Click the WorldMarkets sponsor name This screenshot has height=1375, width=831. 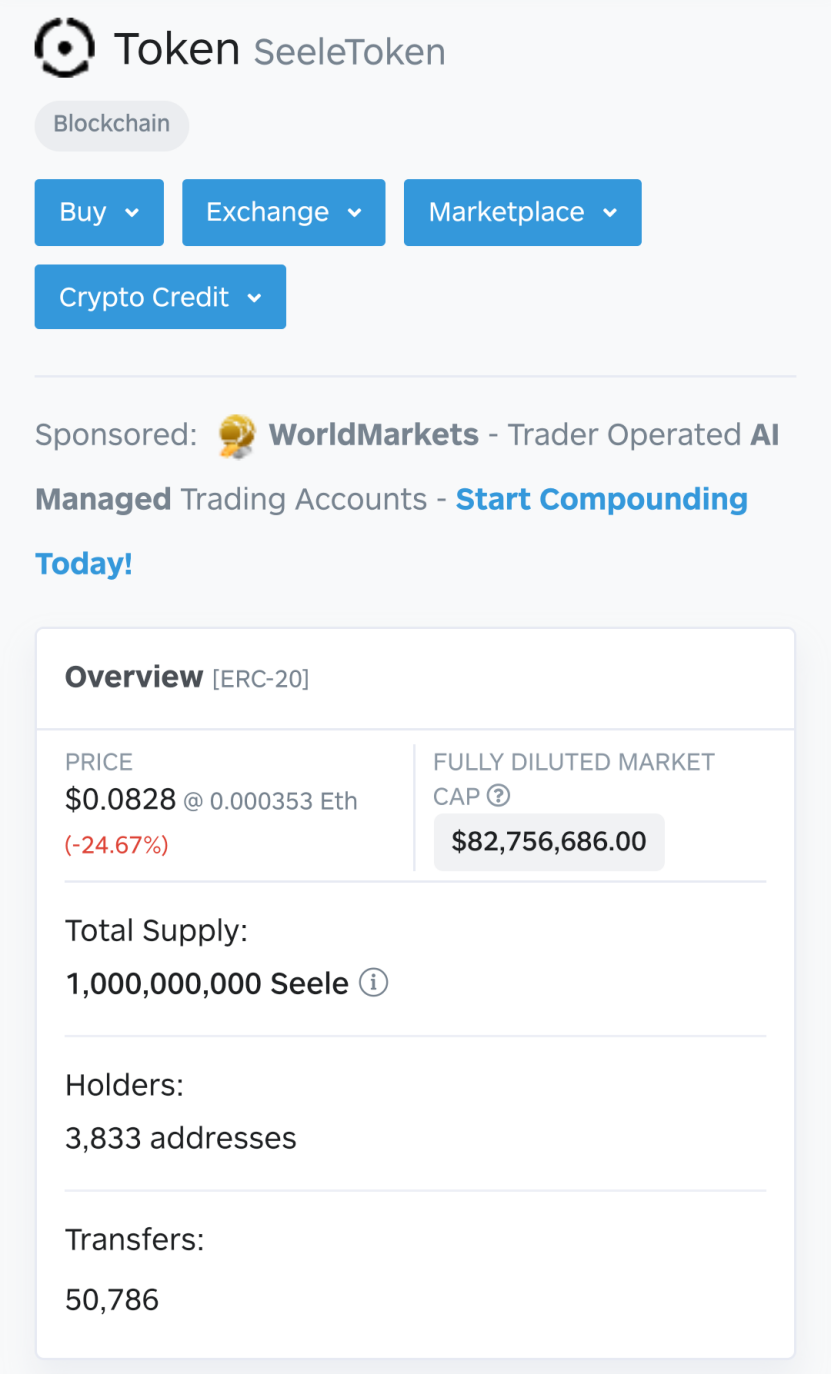point(373,435)
